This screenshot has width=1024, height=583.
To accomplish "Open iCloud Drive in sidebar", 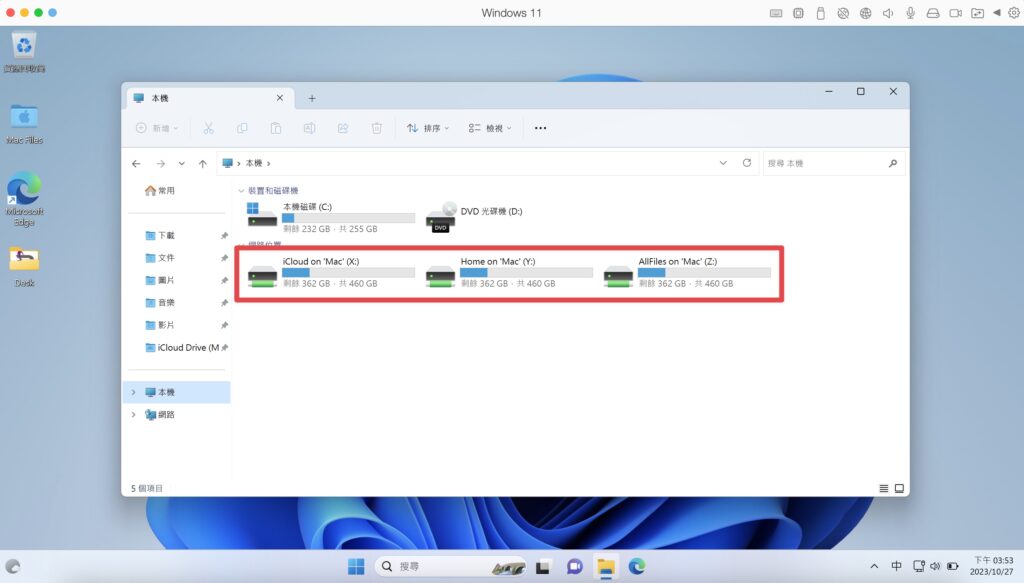I will (x=182, y=347).
